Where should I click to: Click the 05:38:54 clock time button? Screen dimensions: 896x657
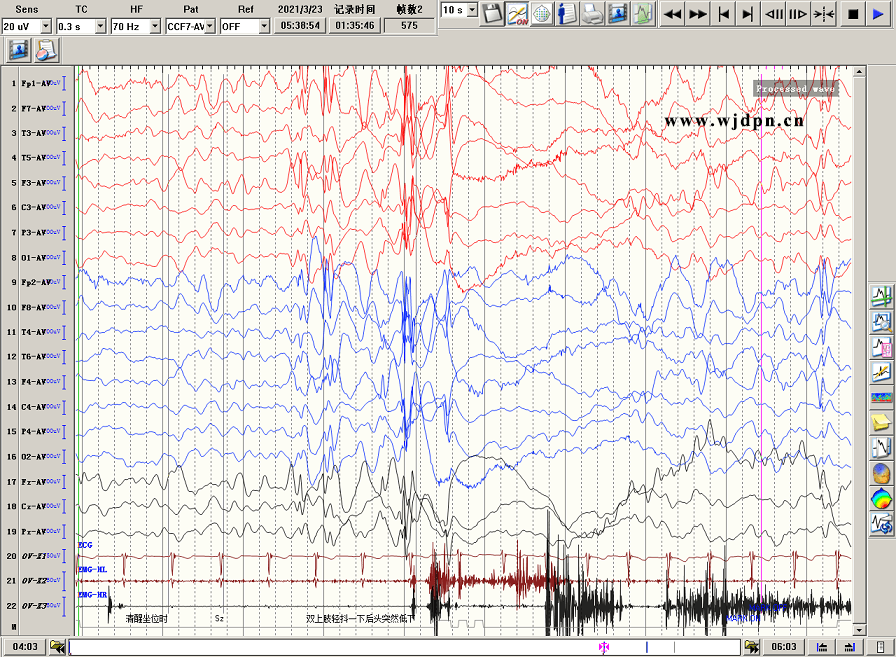coord(300,26)
